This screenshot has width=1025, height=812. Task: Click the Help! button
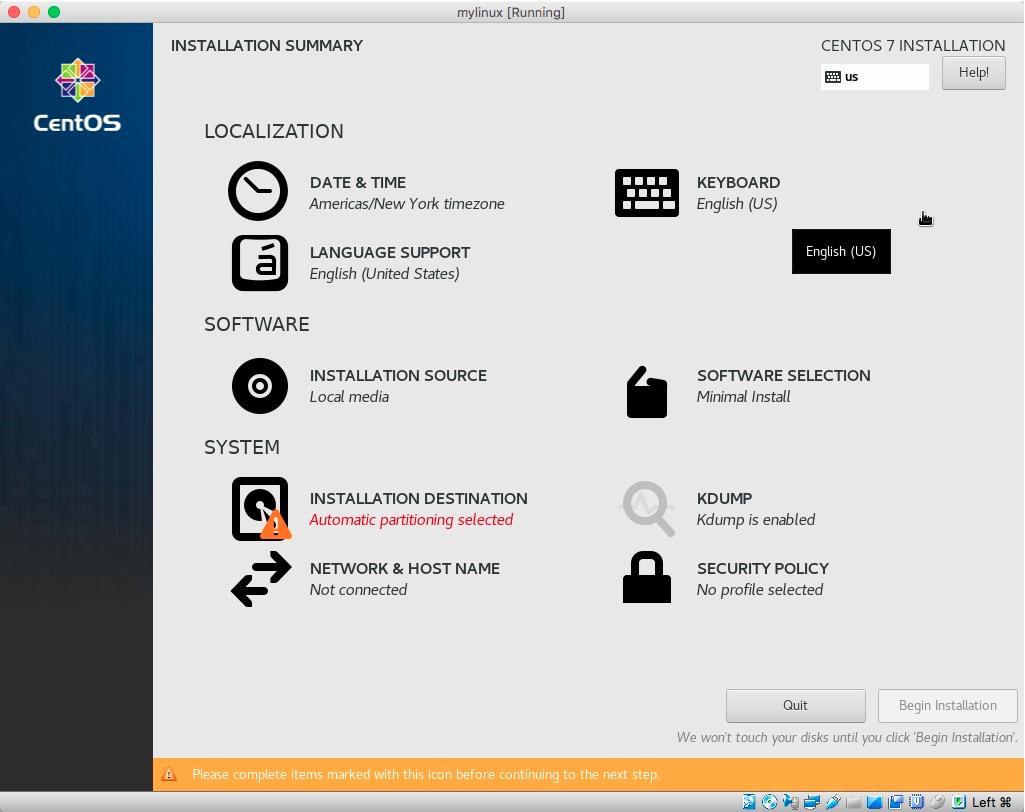pyautogui.click(x=972, y=72)
